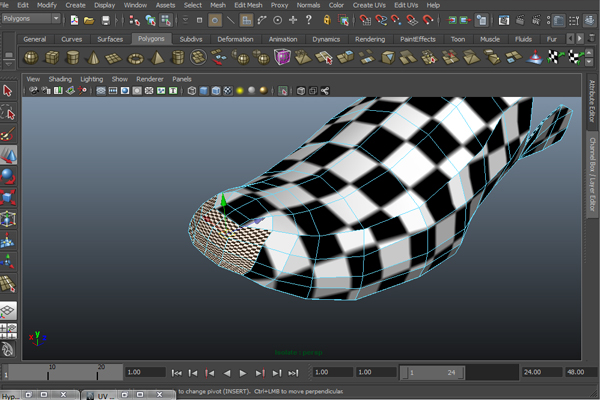Open the Shading panel menu

(60, 79)
